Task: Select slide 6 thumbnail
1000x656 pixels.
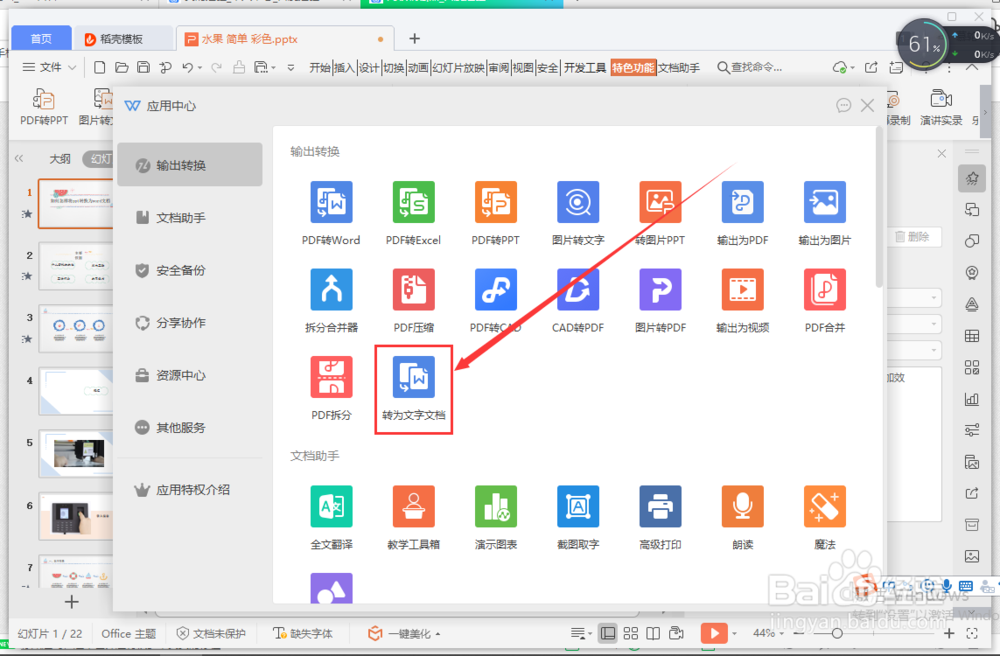Action: click(77, 516)
